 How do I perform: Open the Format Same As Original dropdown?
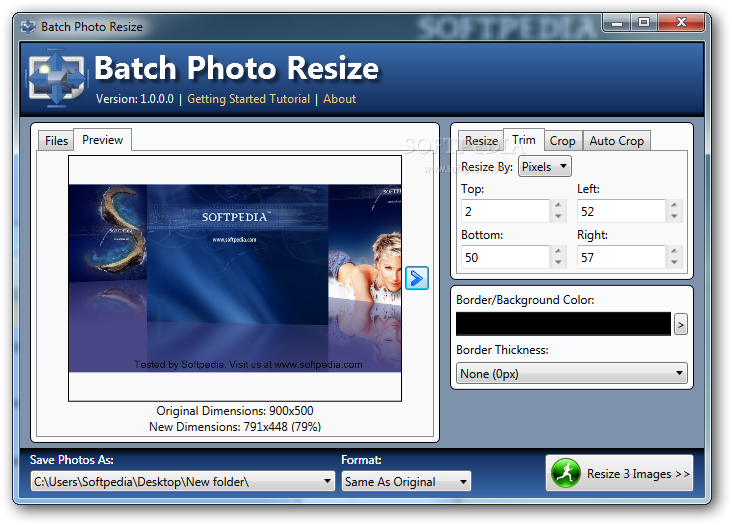click(x=406, y=481)
